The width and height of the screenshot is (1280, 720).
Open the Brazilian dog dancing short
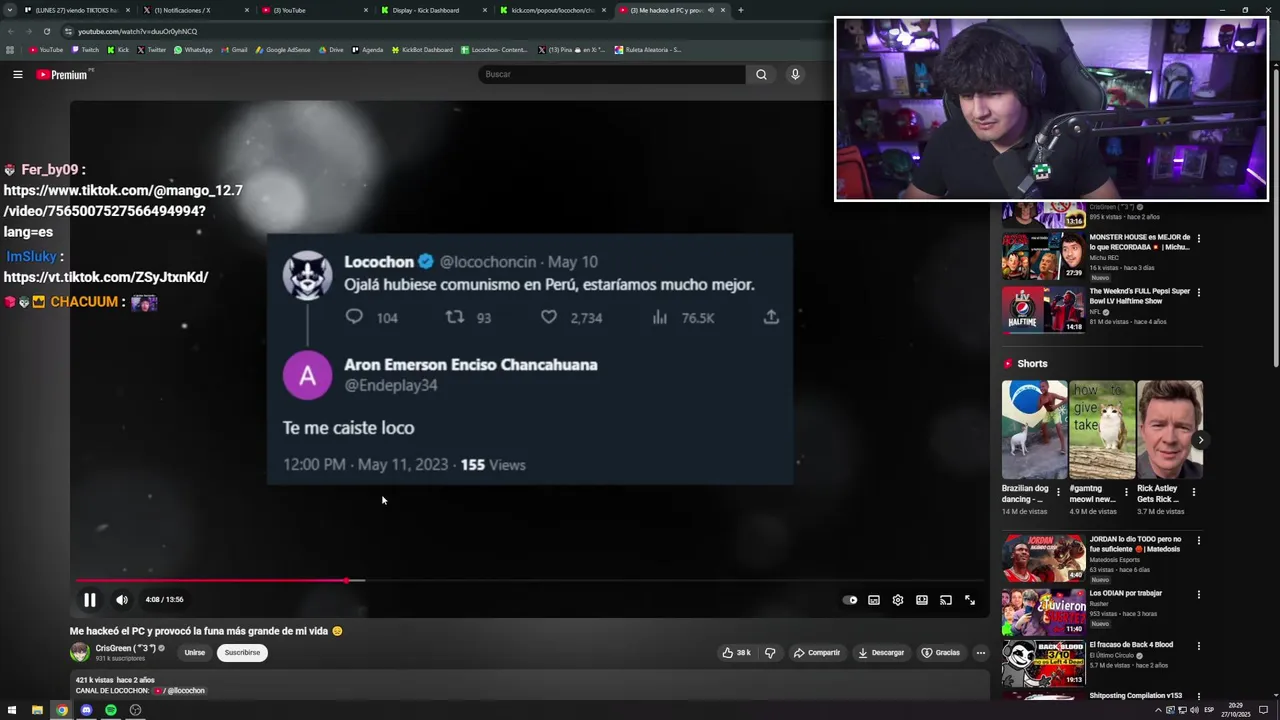[1034, 430]
